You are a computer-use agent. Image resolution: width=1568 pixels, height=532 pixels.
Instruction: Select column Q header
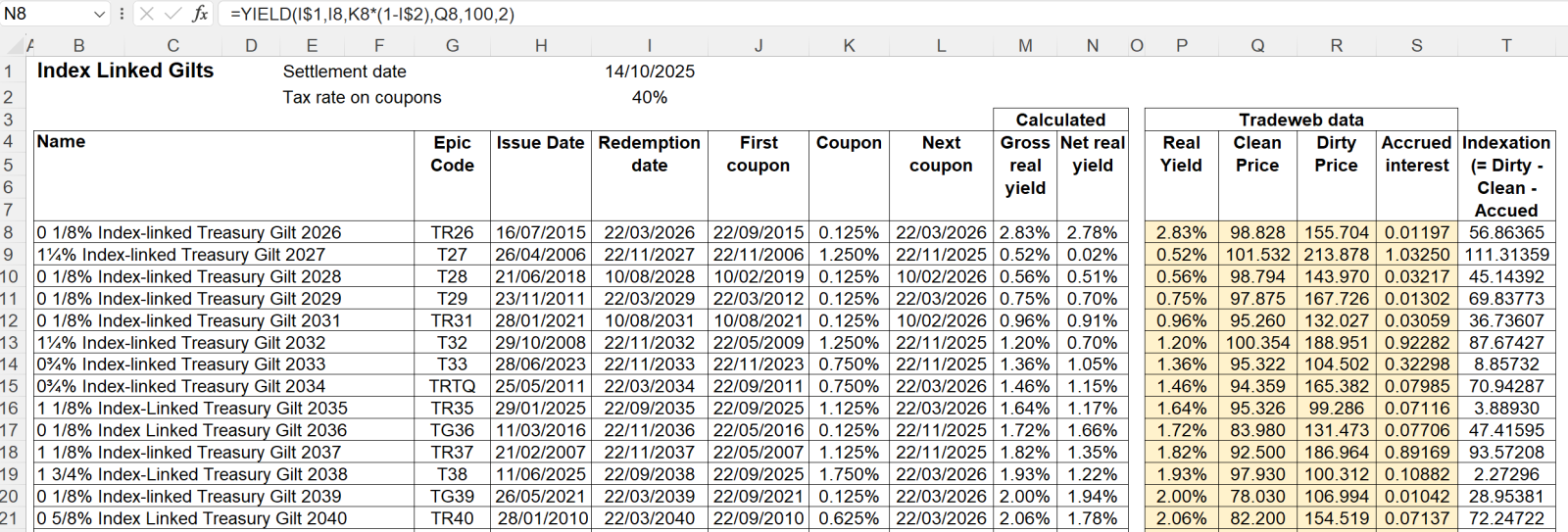coord(1257,45)
